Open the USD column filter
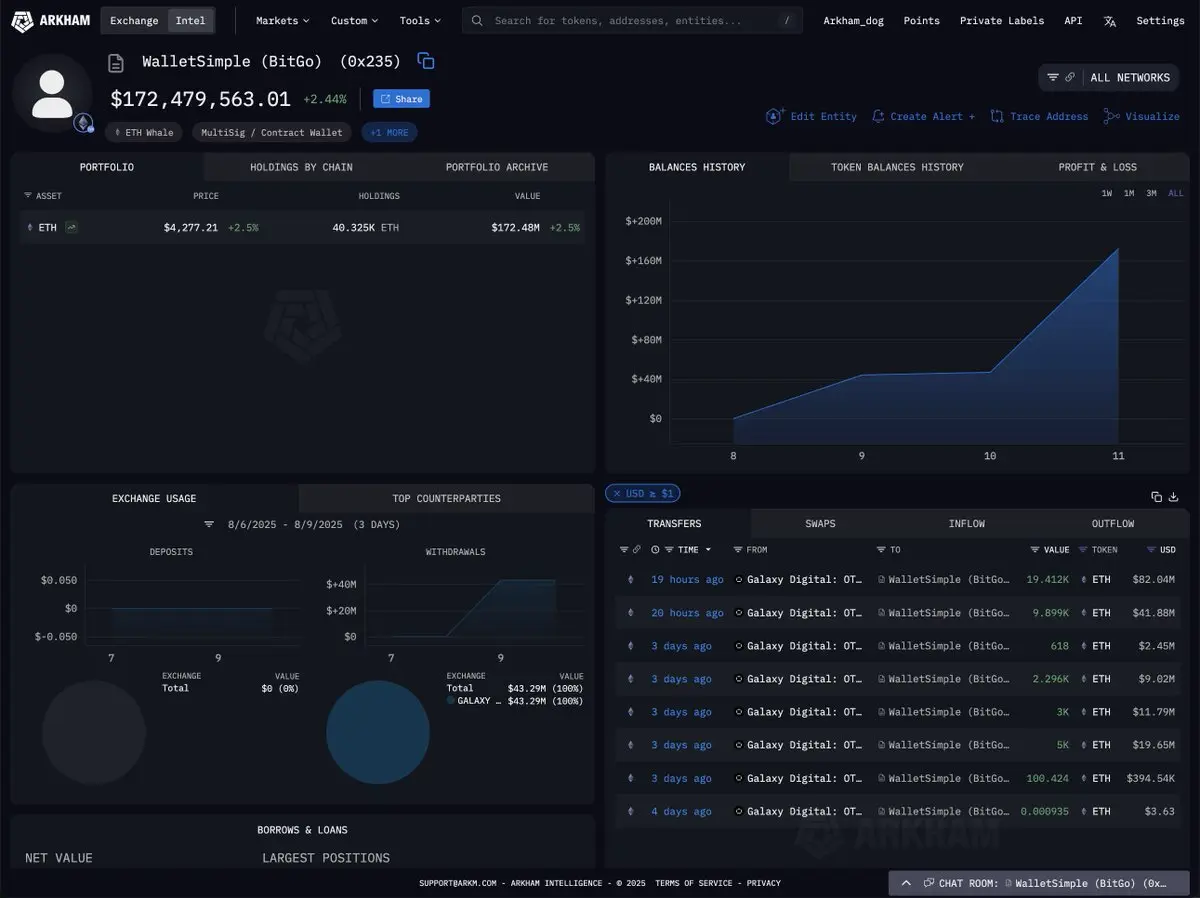 coord(1152,550)
